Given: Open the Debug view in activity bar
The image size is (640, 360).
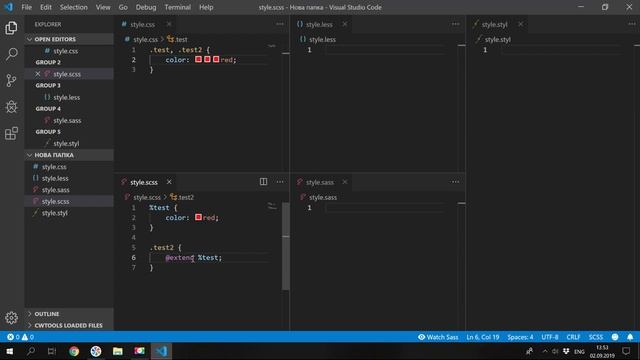Looking at the screenshot, I should (11, 107).
